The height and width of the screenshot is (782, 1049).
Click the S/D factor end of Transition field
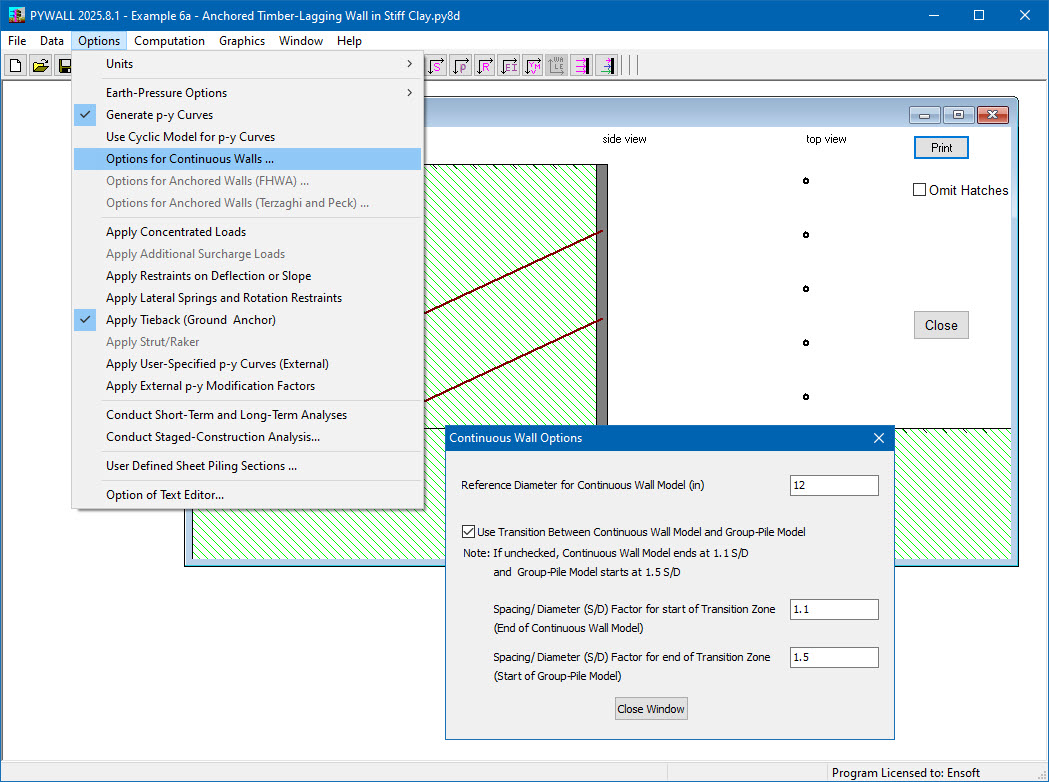point(833,657)
